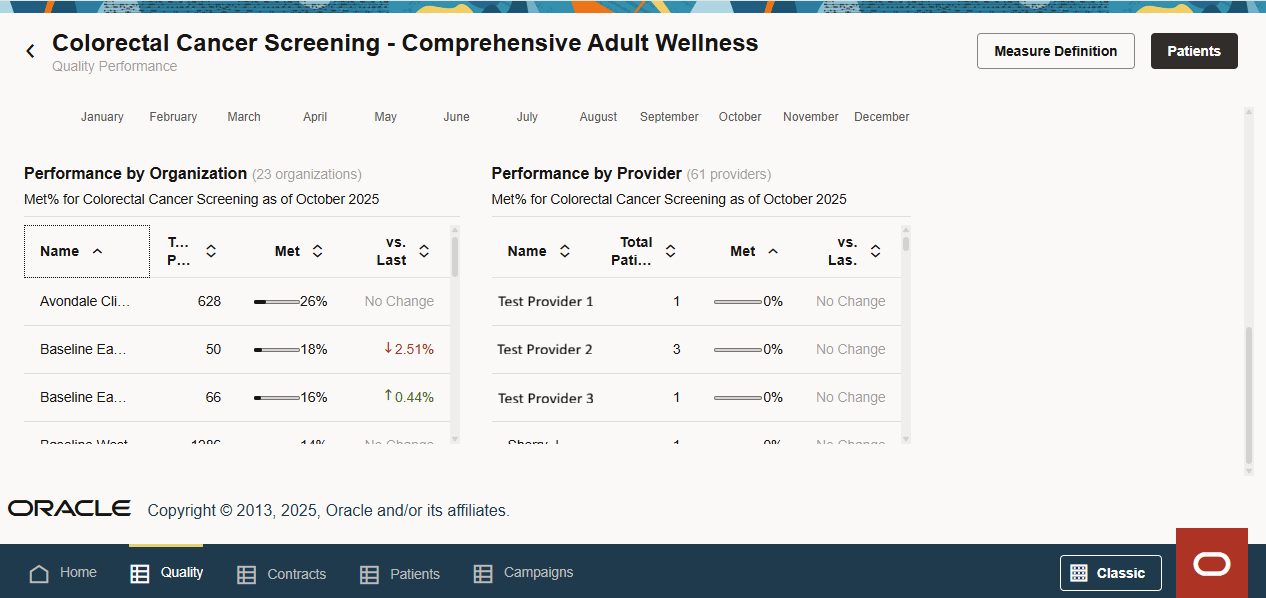Toggle Met column sort for providers
Screen dimensions: 1266x598
coord(771,251)
